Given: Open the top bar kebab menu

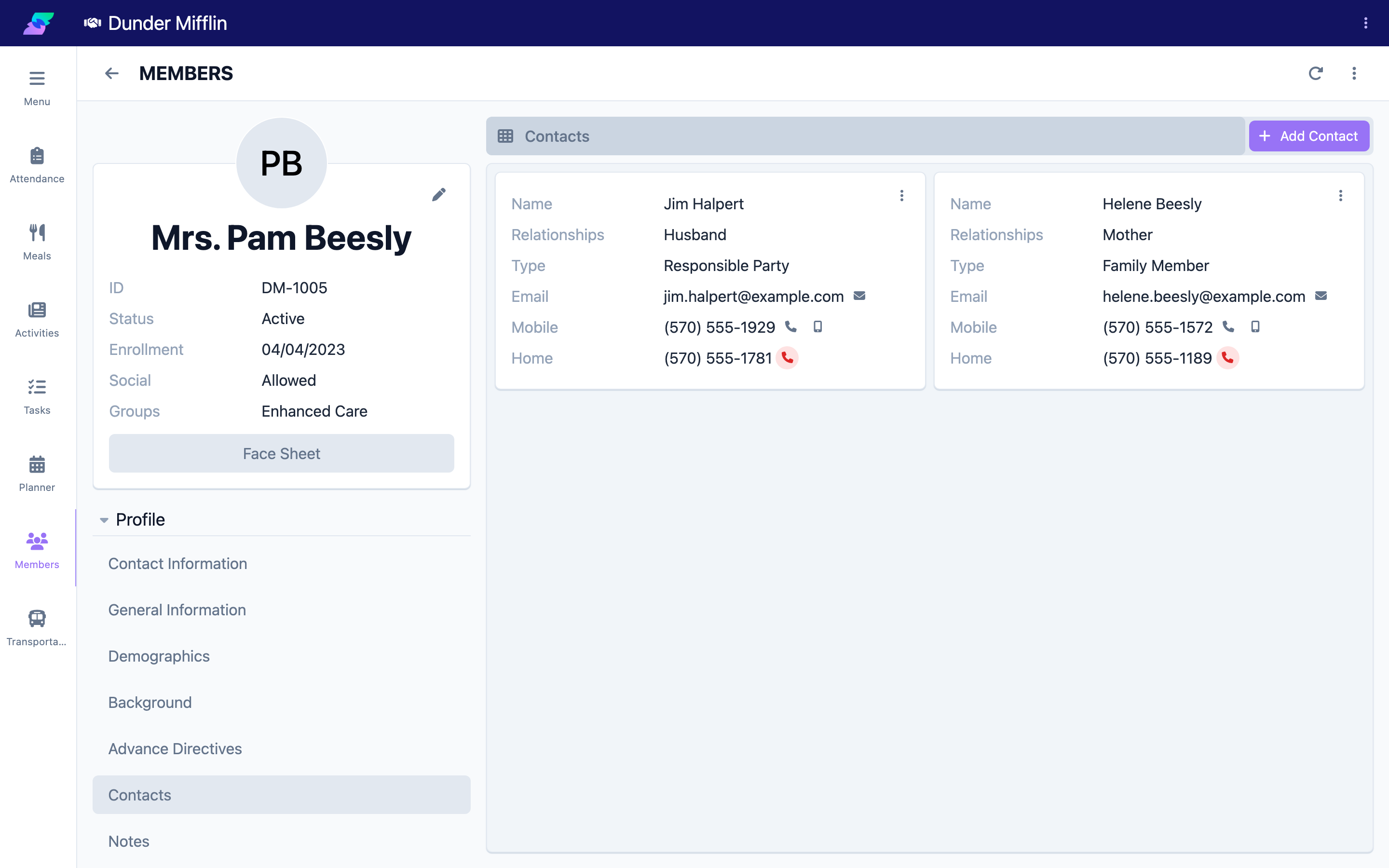Looking at the screenshot, I should click(x=1365, y=23).
